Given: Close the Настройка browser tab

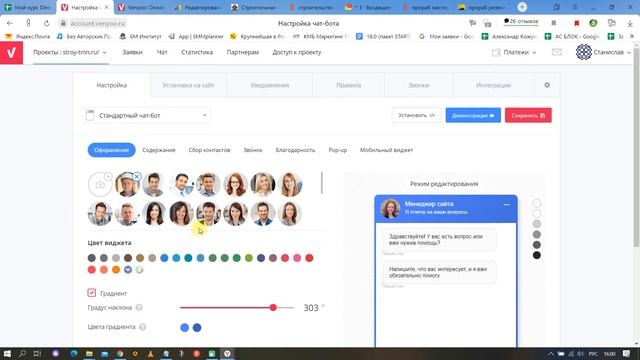Looking at the screenshot, I should coord(107,7).
